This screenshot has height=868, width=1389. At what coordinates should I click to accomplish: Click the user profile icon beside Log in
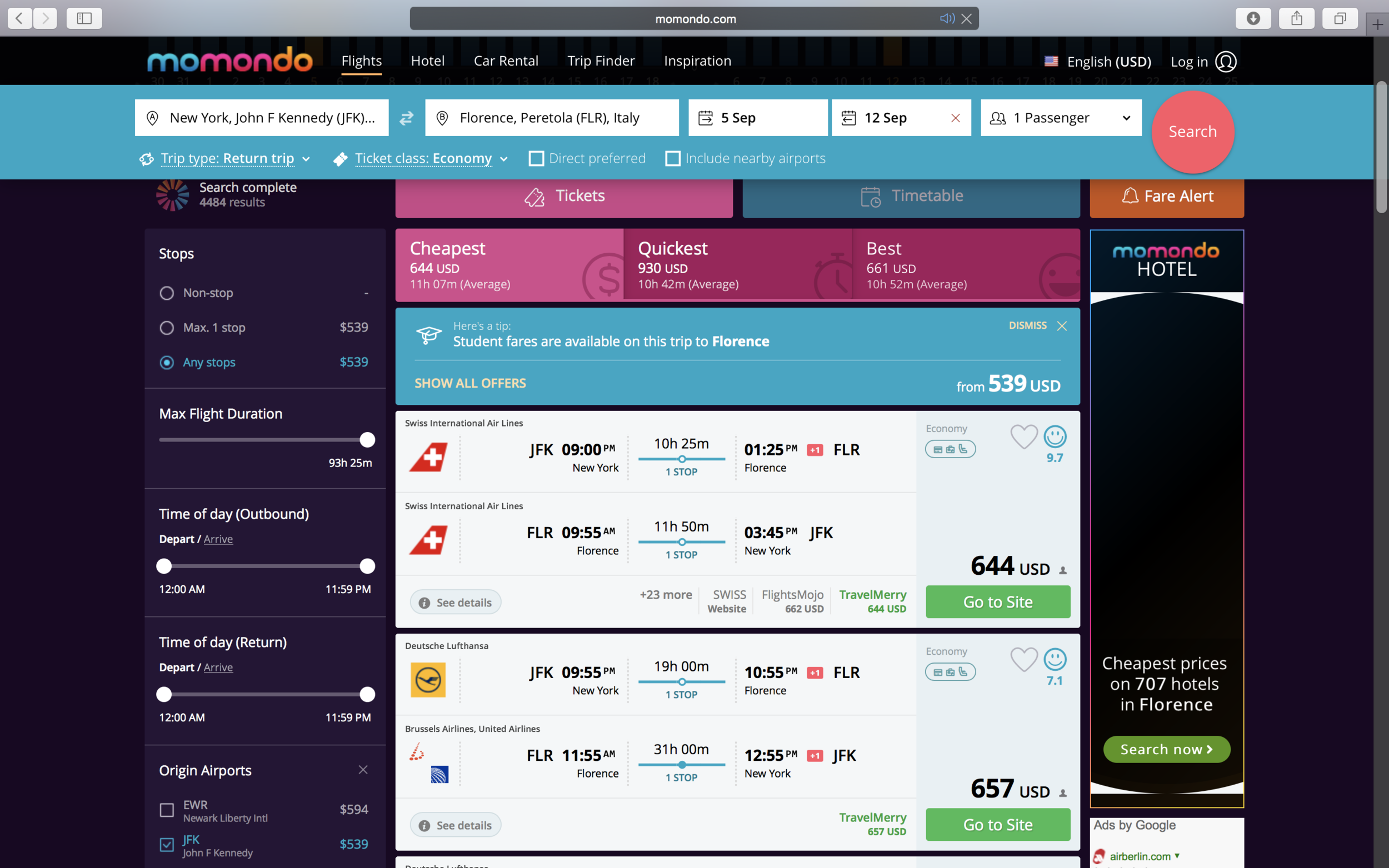click(x=1226, y=62)
